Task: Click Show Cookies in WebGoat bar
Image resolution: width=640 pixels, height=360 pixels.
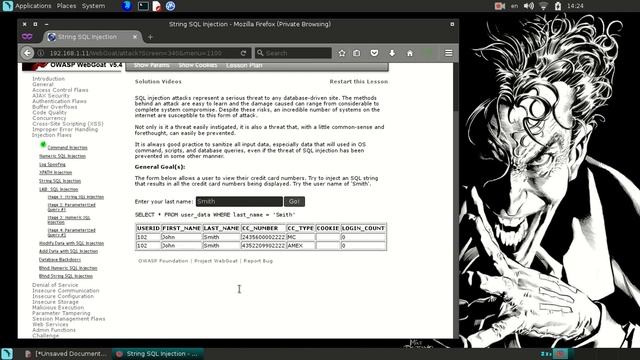Action: click(x=198, y=65)
